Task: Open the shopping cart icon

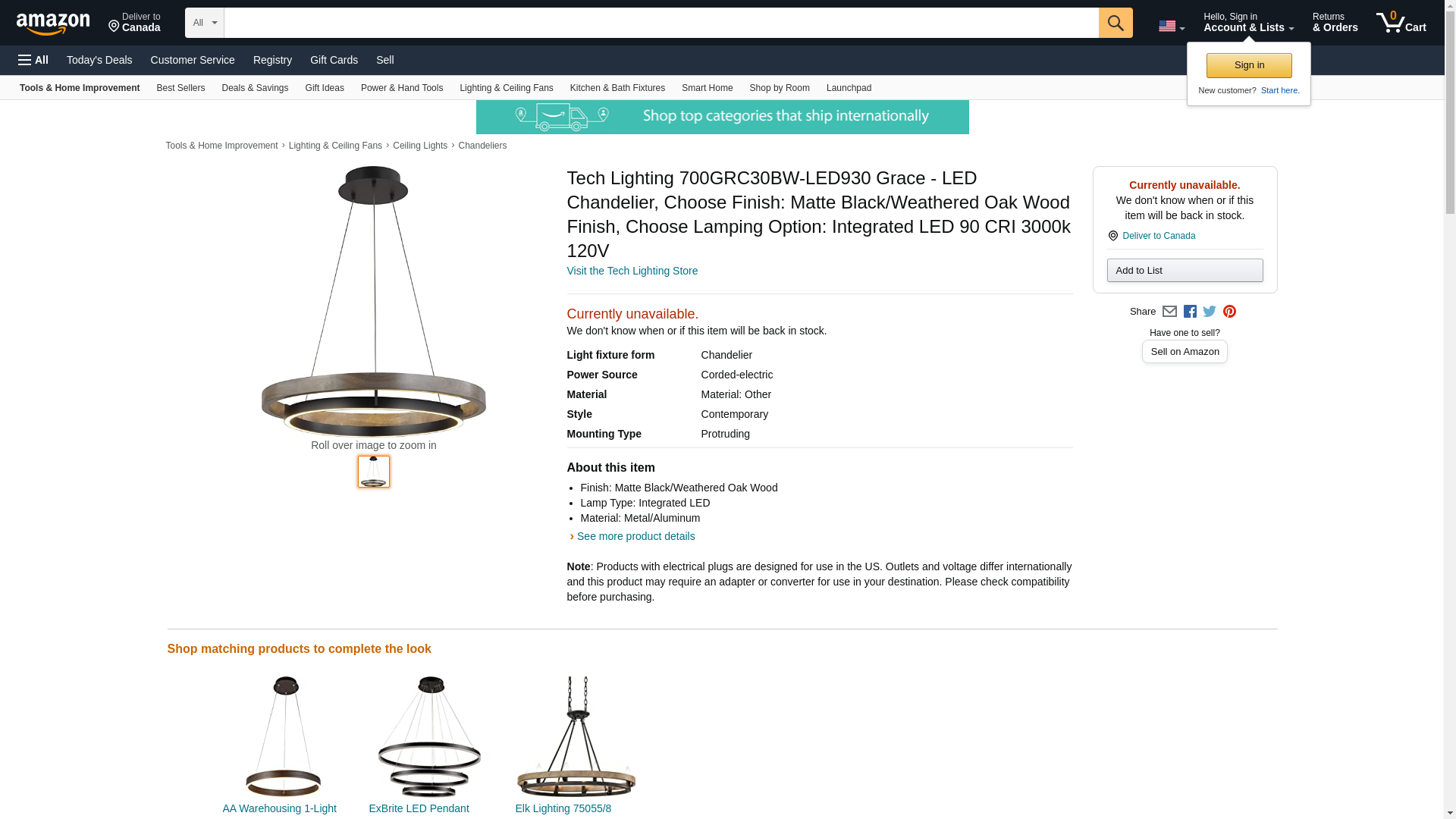Action: pos(1401,23)
